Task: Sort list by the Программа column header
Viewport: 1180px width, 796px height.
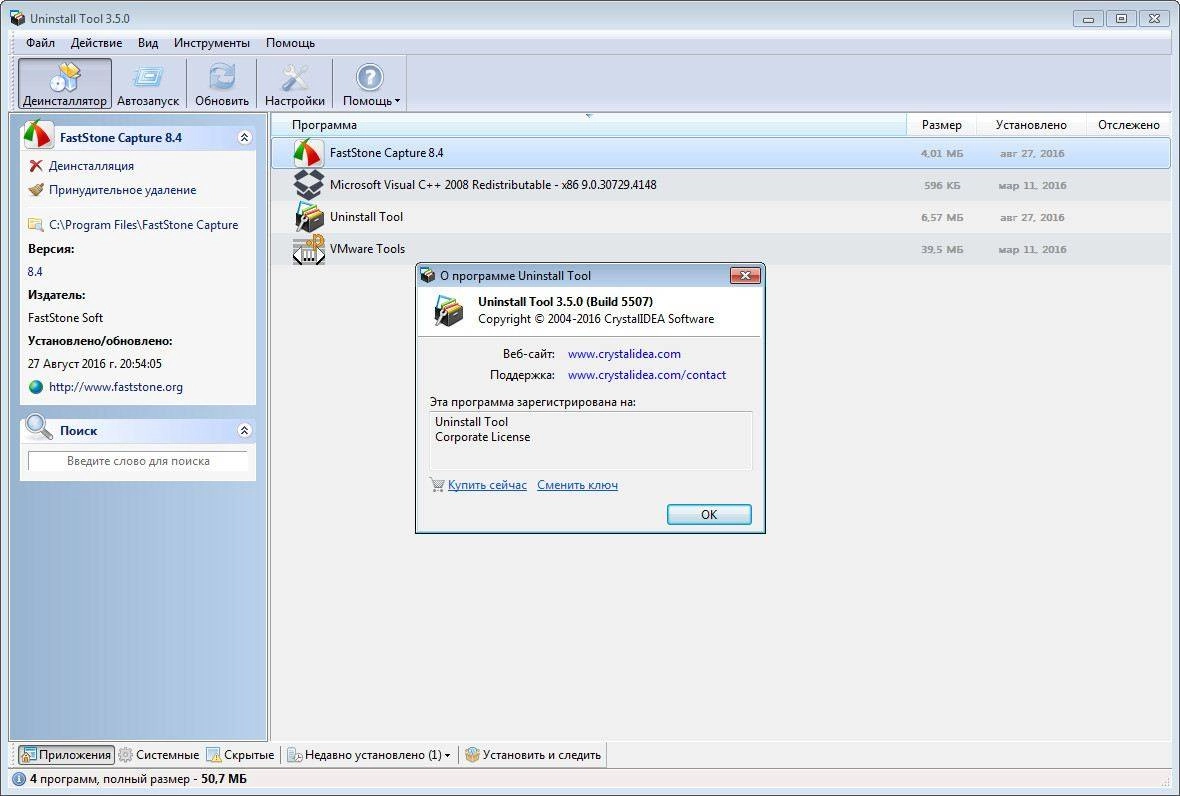Action: [x=588, y=125]
